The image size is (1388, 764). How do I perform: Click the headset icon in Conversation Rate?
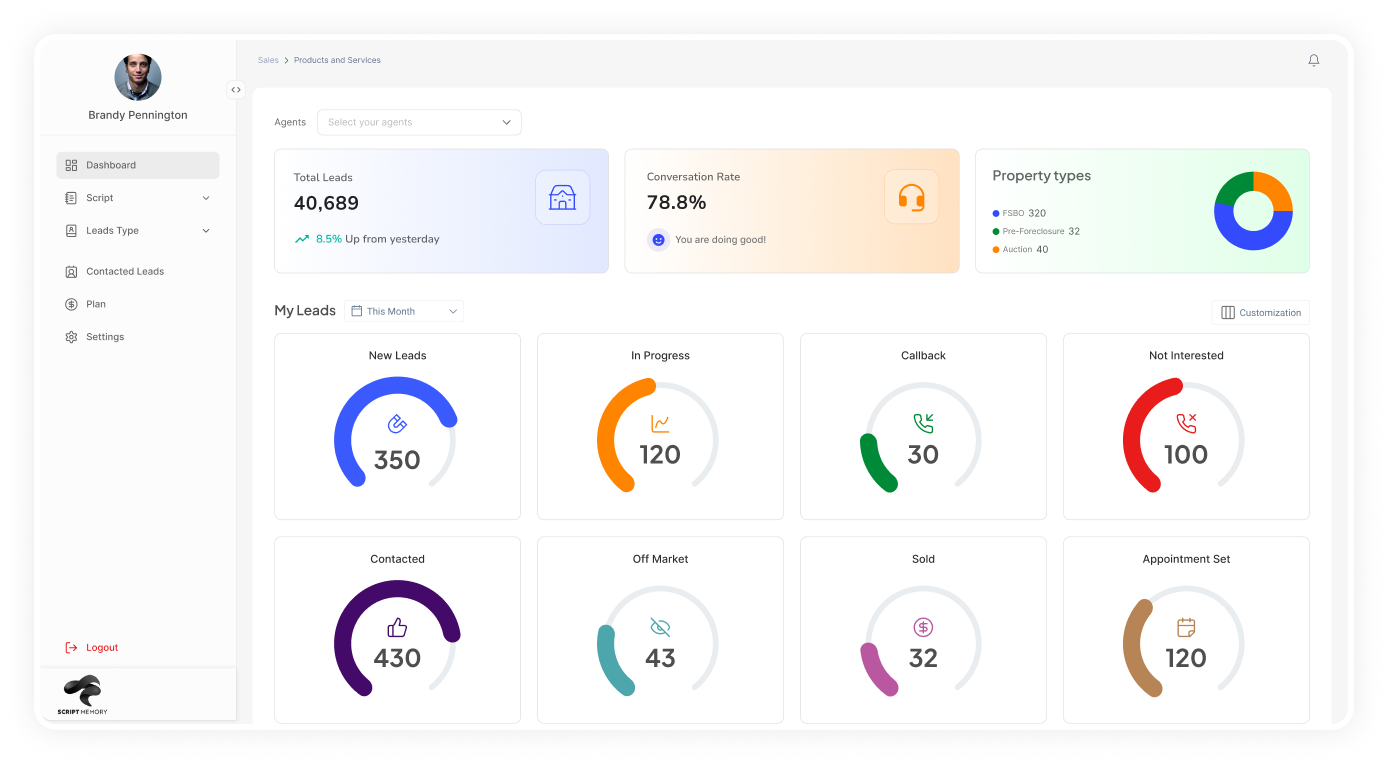(x=910, y=197)
